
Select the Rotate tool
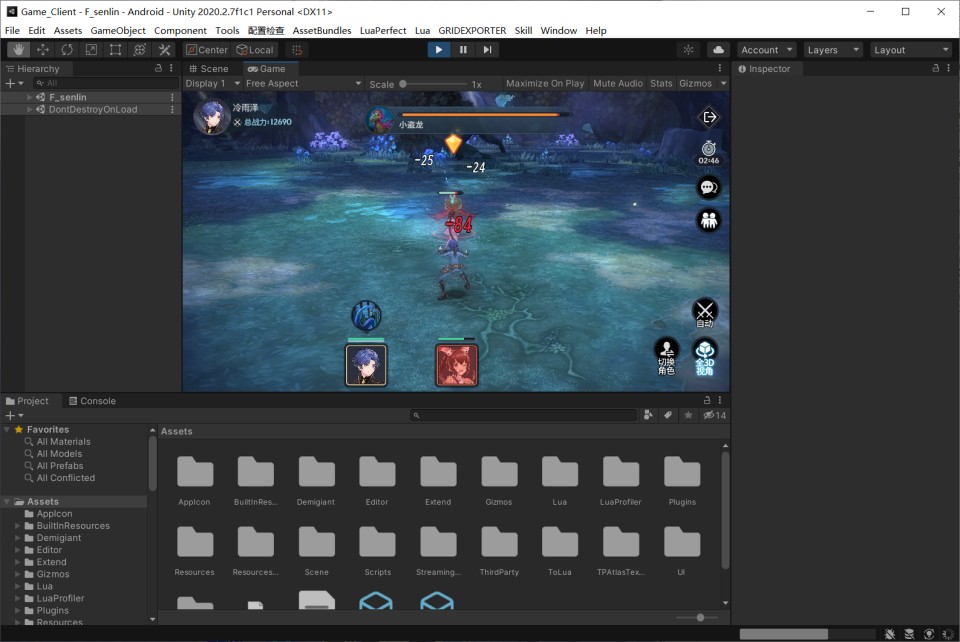click(67, 50)
